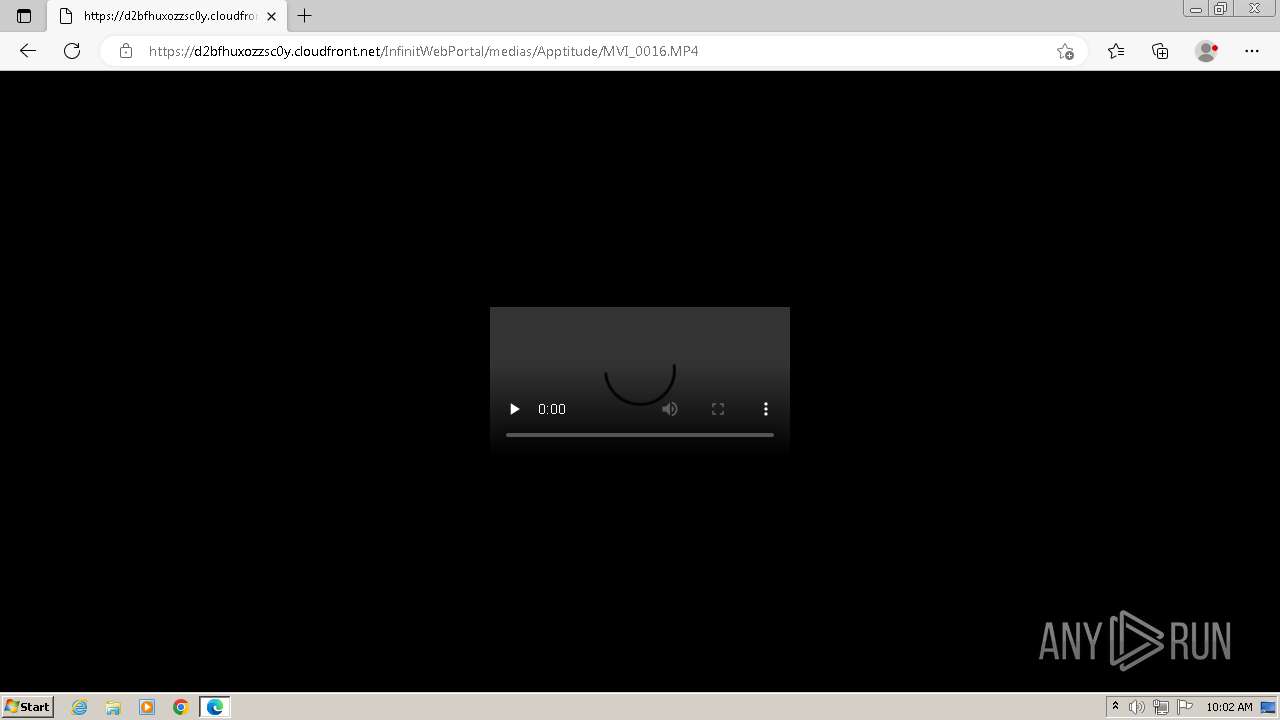Click the address bar URL field

[595, 51]
